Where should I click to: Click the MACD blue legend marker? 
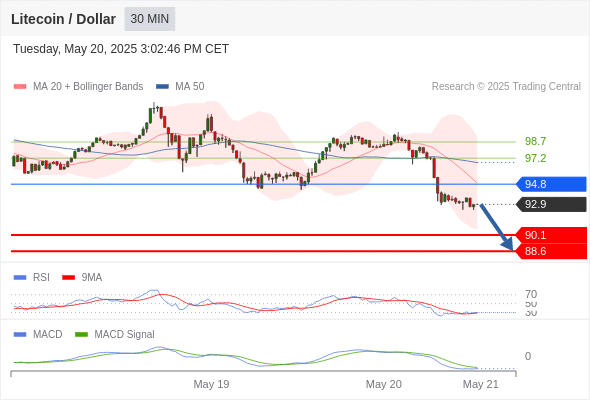20,335
